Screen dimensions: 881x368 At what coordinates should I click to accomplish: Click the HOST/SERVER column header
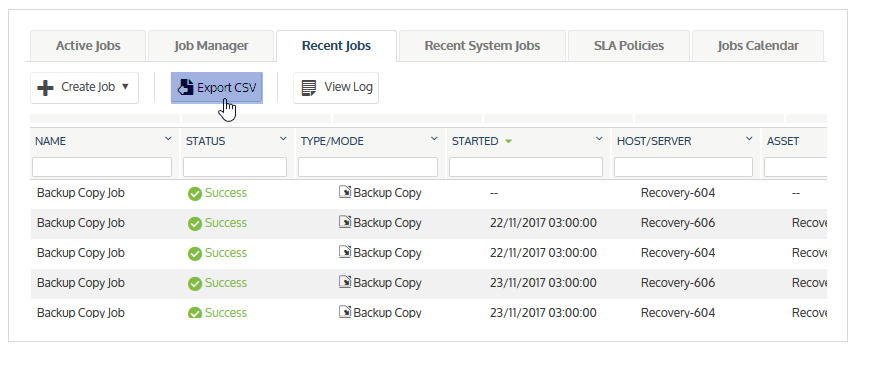654,142
